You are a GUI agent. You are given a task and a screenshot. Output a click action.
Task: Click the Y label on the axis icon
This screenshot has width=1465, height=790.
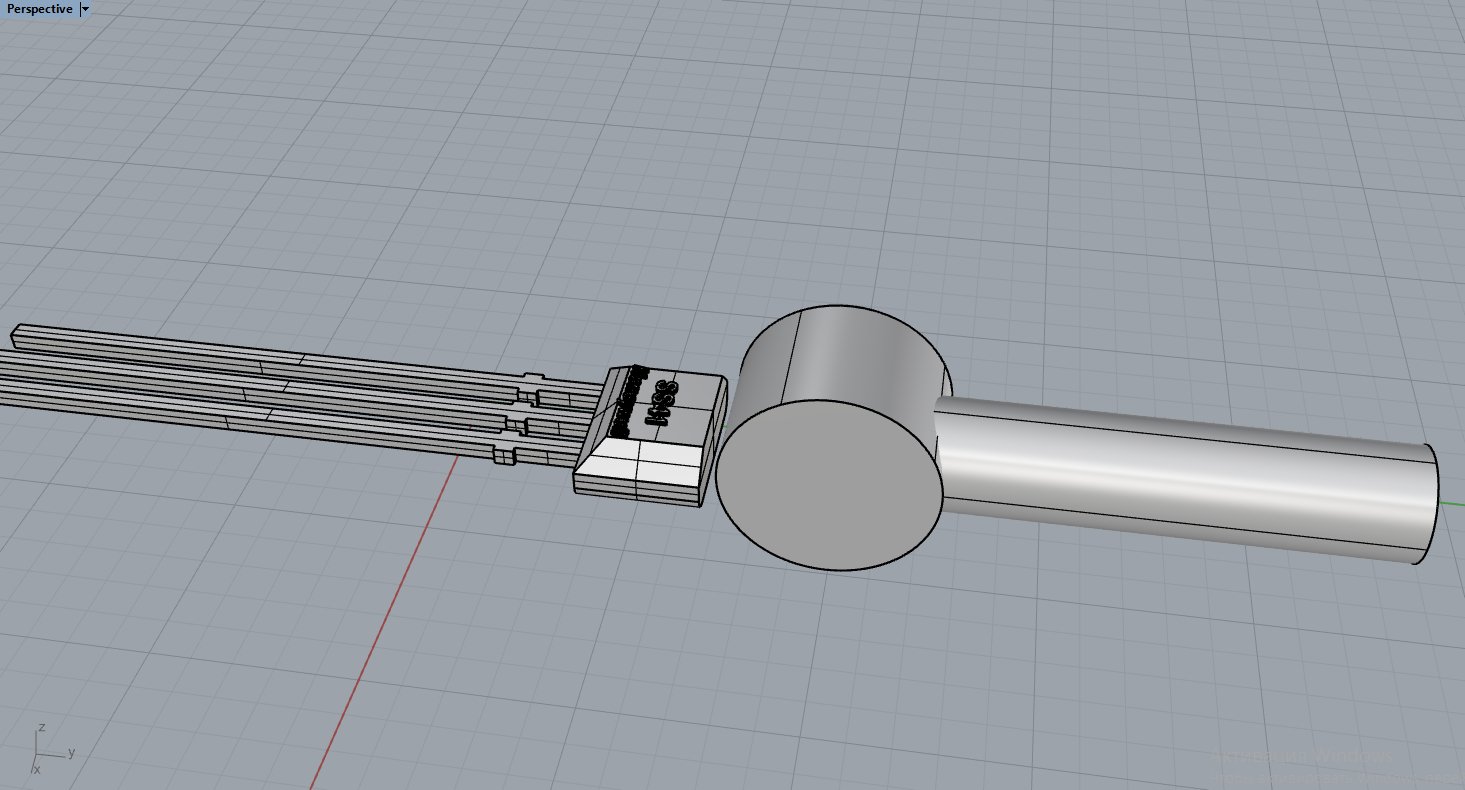click(x=72, y=751)
